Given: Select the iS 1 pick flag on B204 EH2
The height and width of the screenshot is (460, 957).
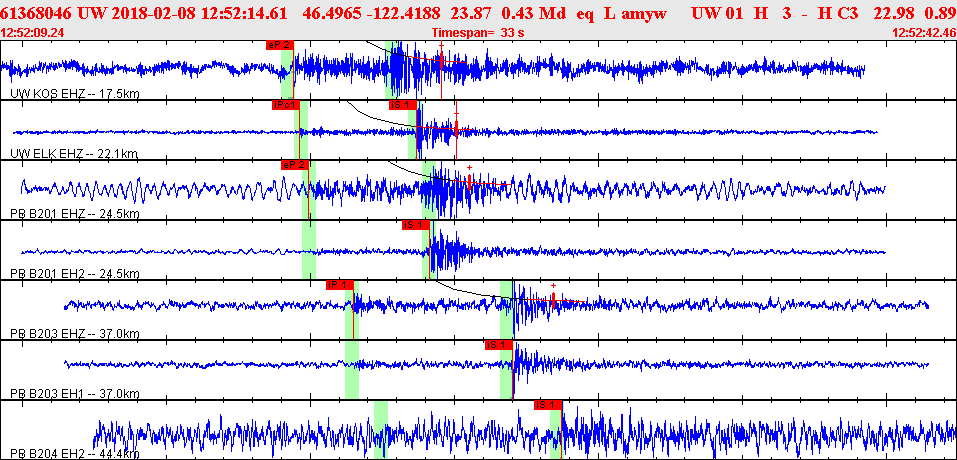Looking at the screenshot, I should [547, 405].
